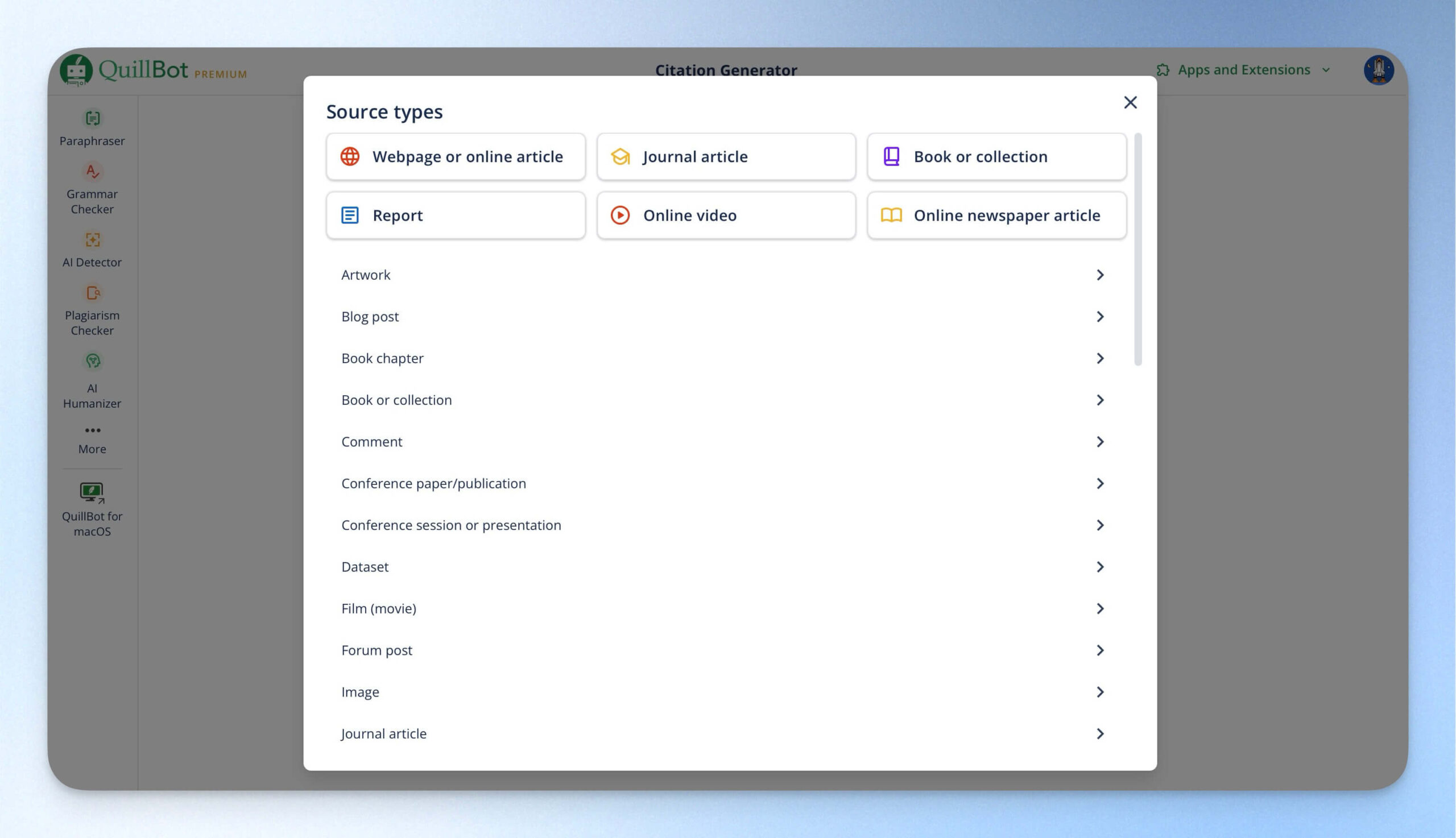Pick the Report source type card
The width and height of the screenshot is (1456, 838).
(x=456, y=215)
